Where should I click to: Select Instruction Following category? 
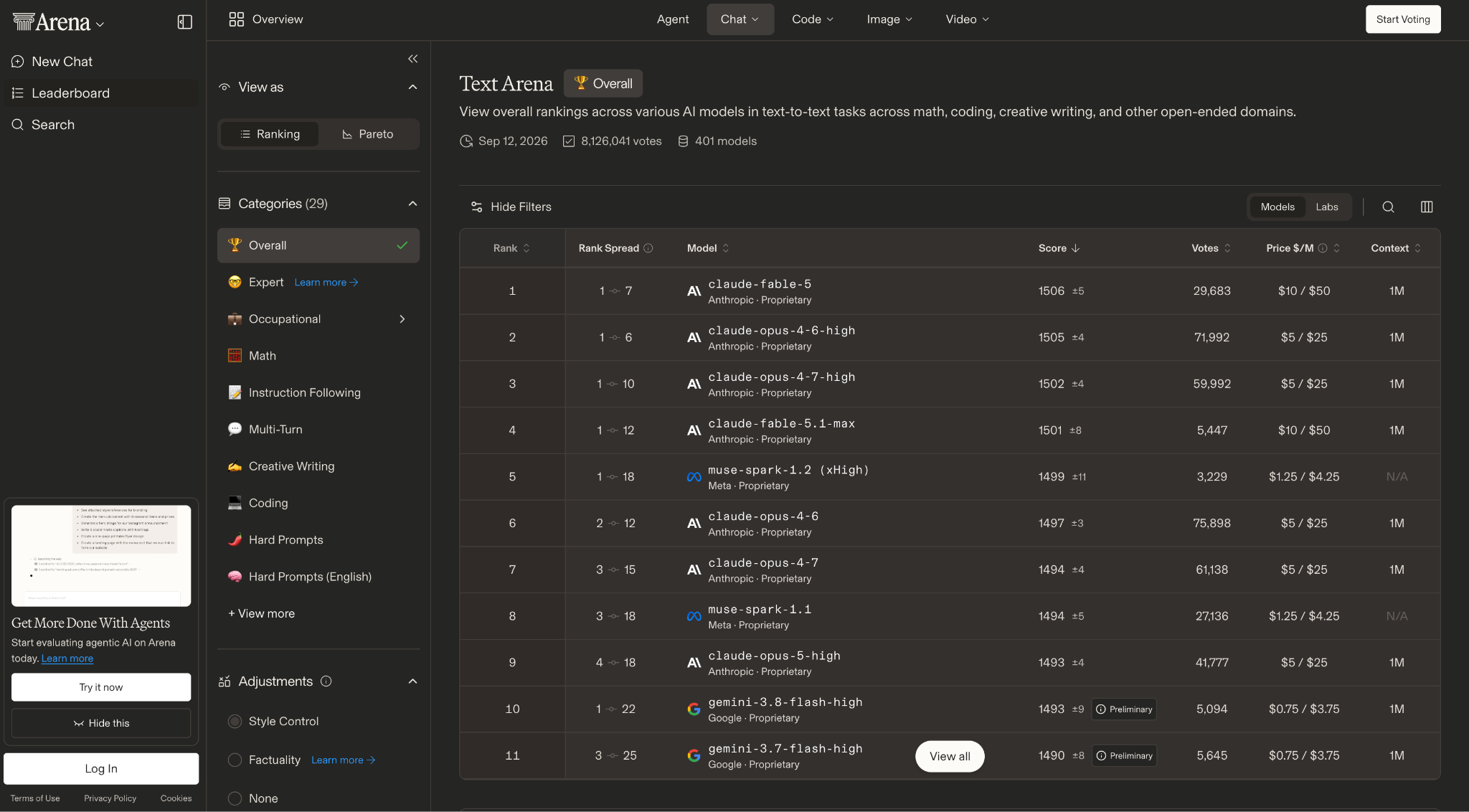[318, 393]
